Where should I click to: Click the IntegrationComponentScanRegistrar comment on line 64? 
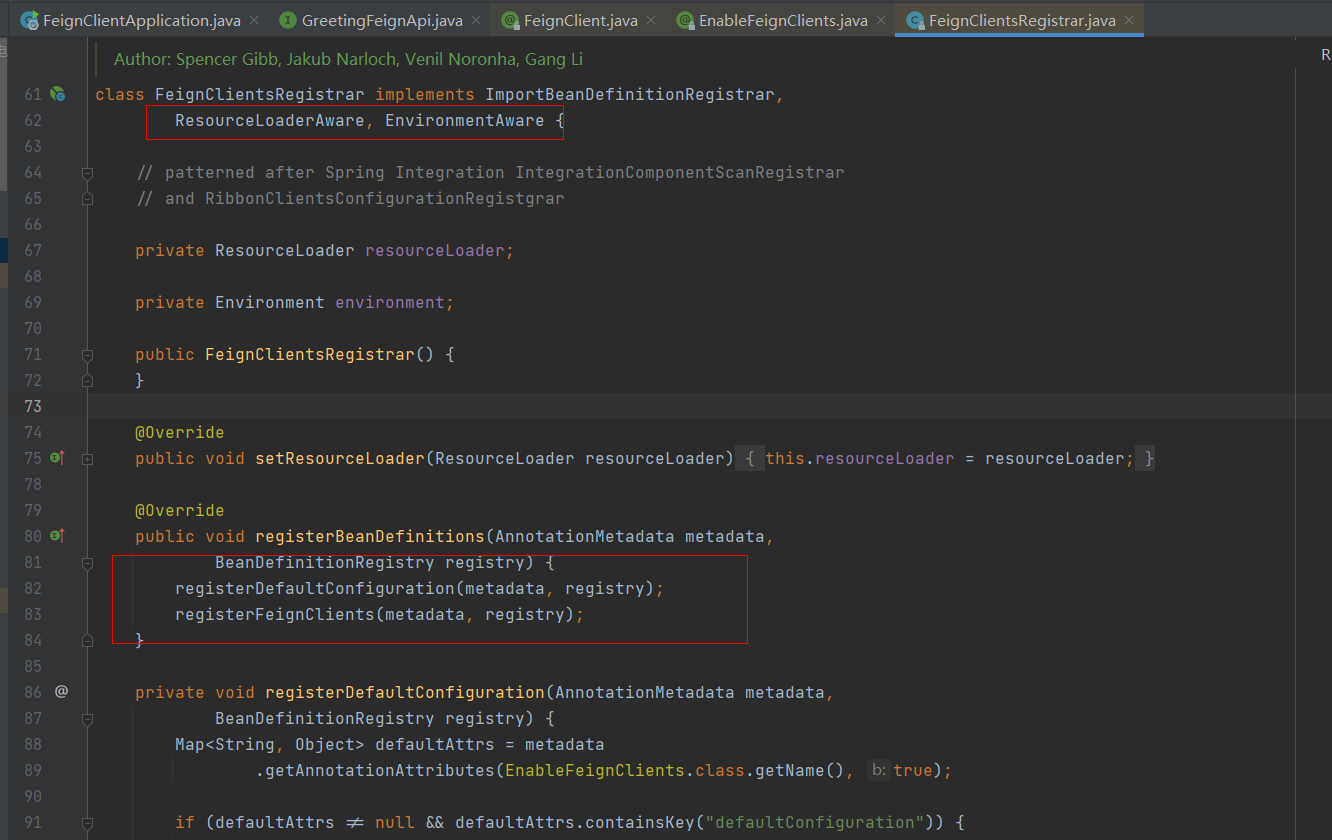680,172
